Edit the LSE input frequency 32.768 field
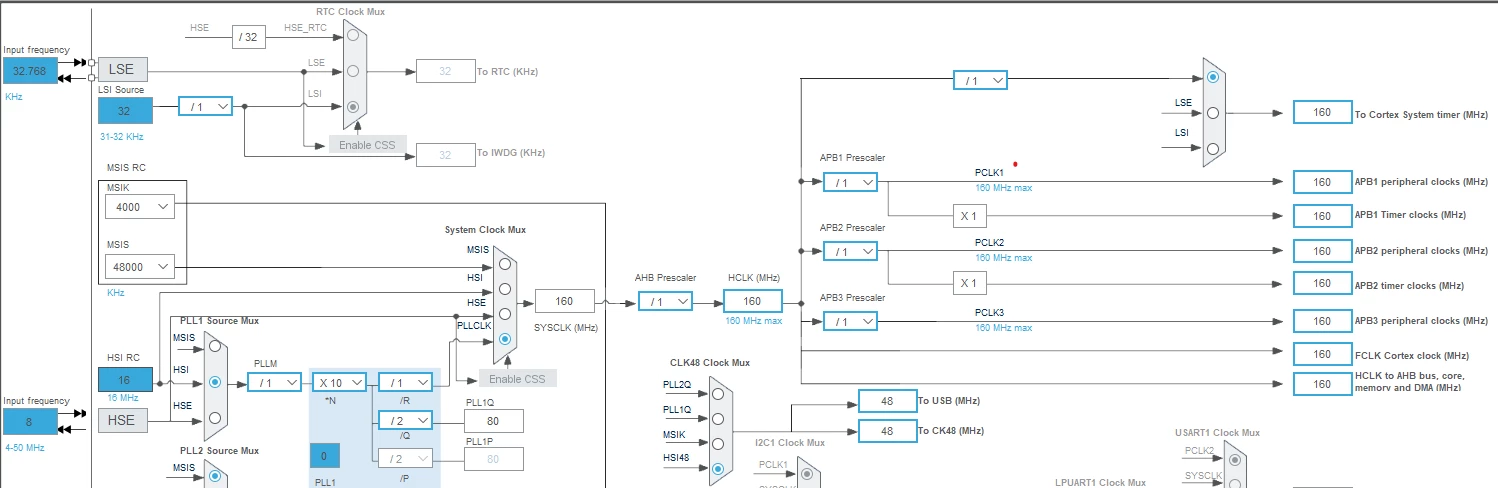The height and width of the screenshot is (488, 1498). pyautogui.click(x=30, y=71)
